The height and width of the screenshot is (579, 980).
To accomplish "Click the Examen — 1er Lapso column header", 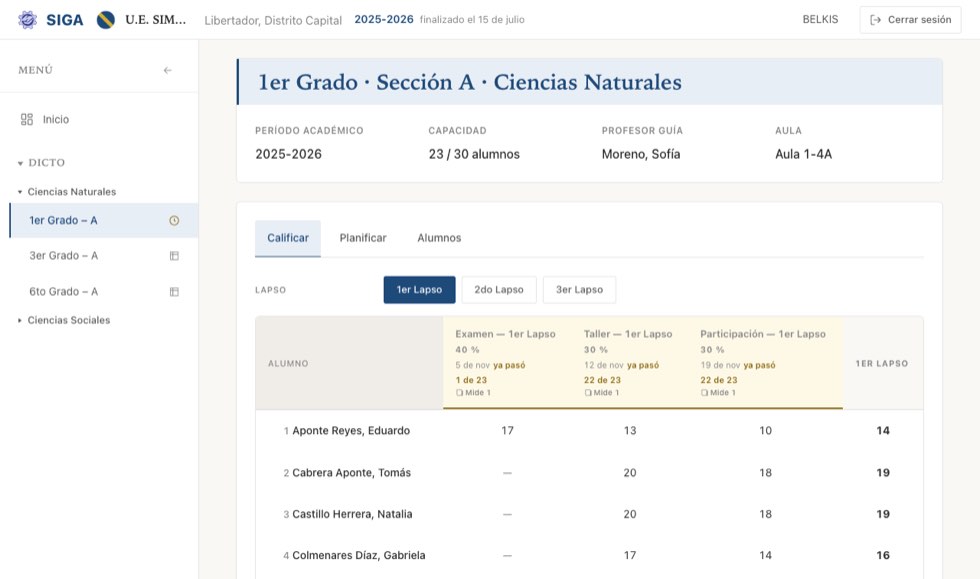I will click(505, 335).
